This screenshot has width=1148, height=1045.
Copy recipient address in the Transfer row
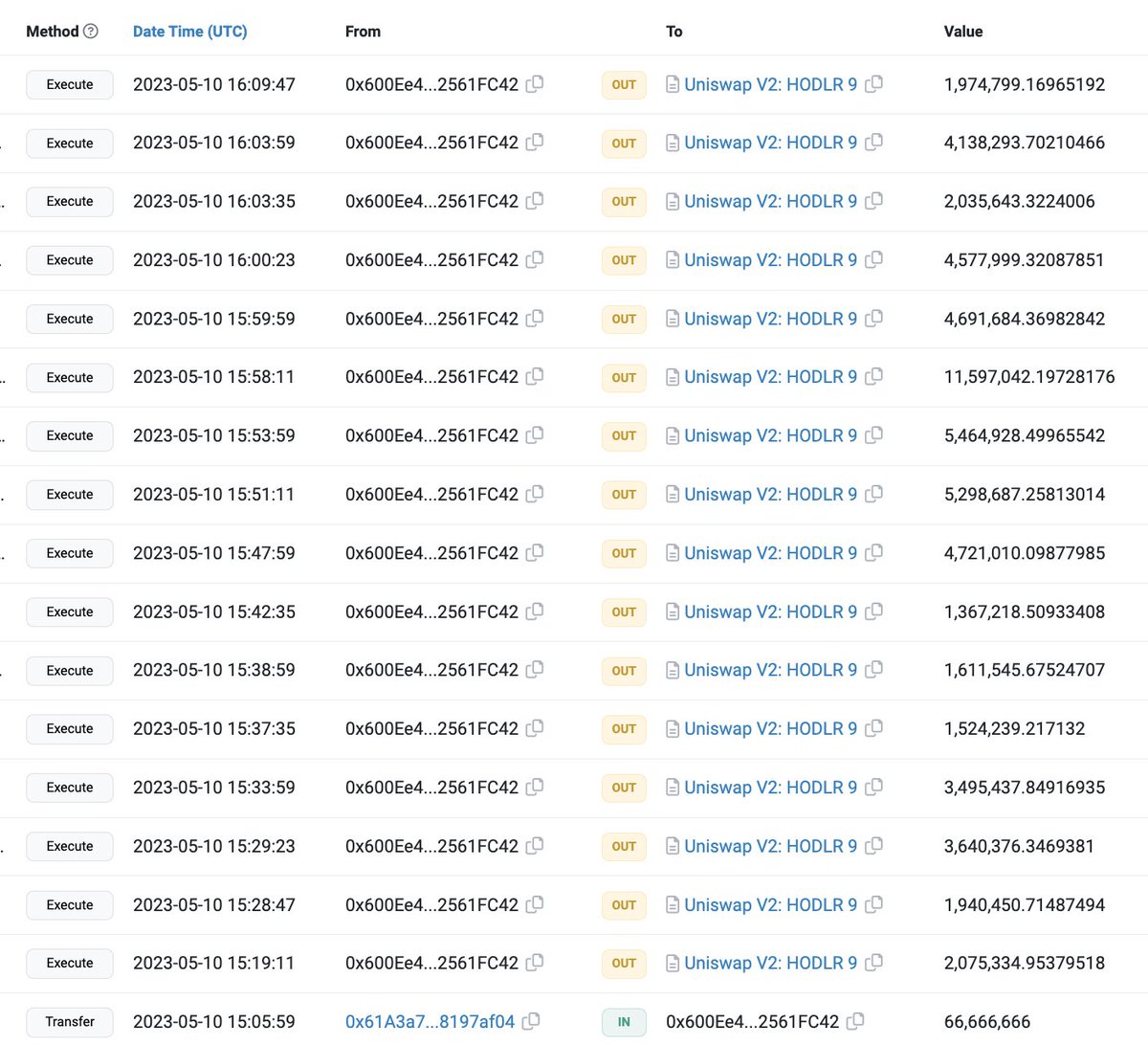click(855, 1022)
